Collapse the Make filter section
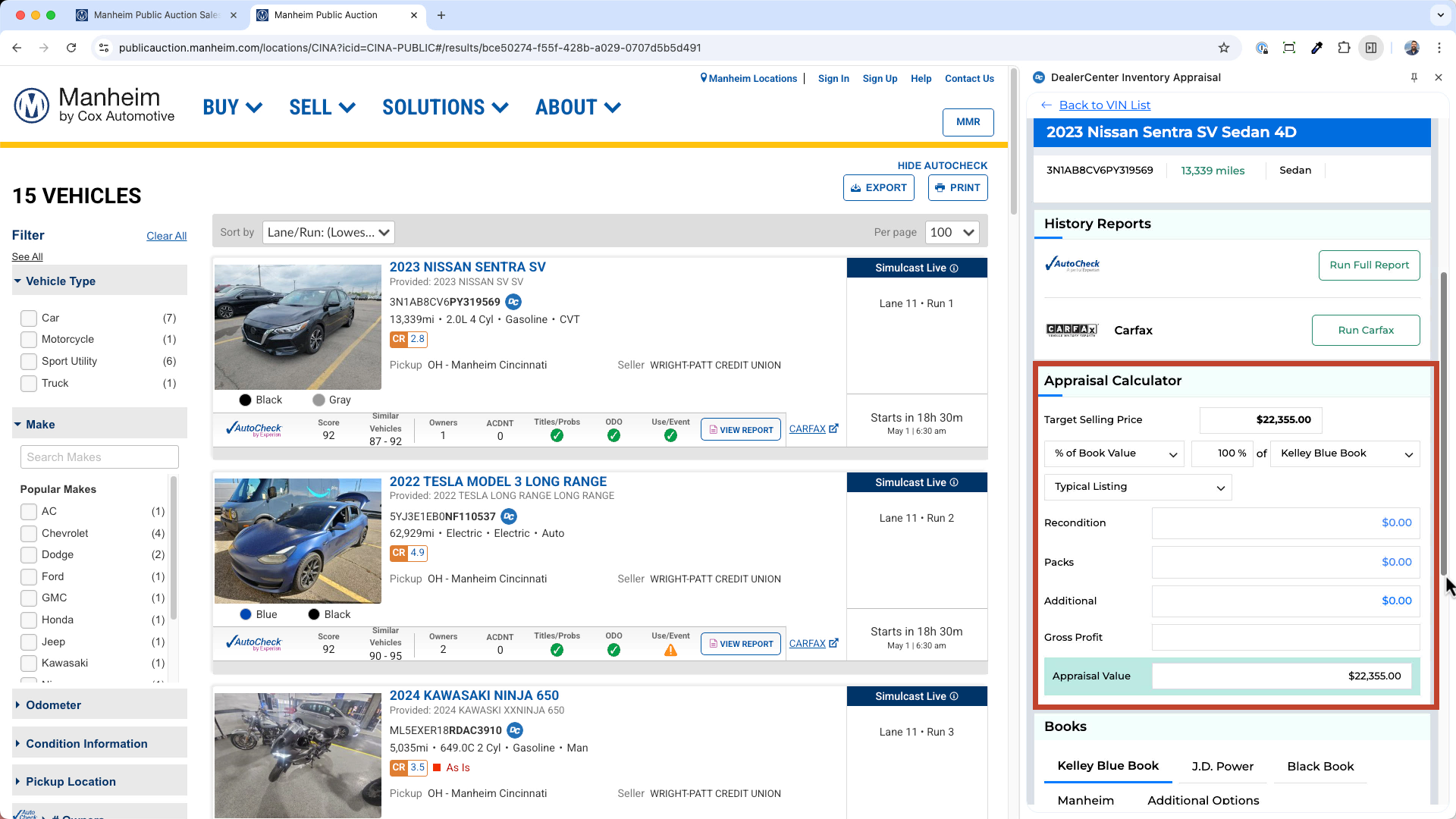The height and width of the screenshot is (819, 1456). coord(99,425)
